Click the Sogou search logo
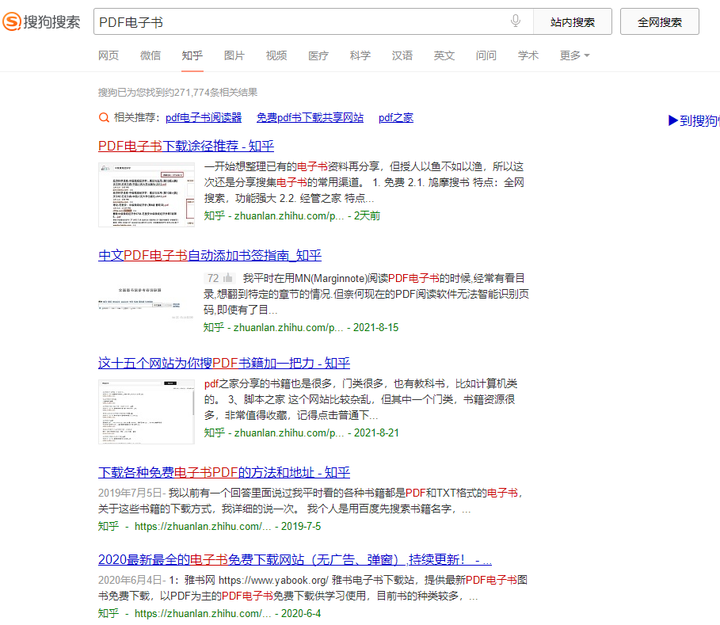 [41, 22]
